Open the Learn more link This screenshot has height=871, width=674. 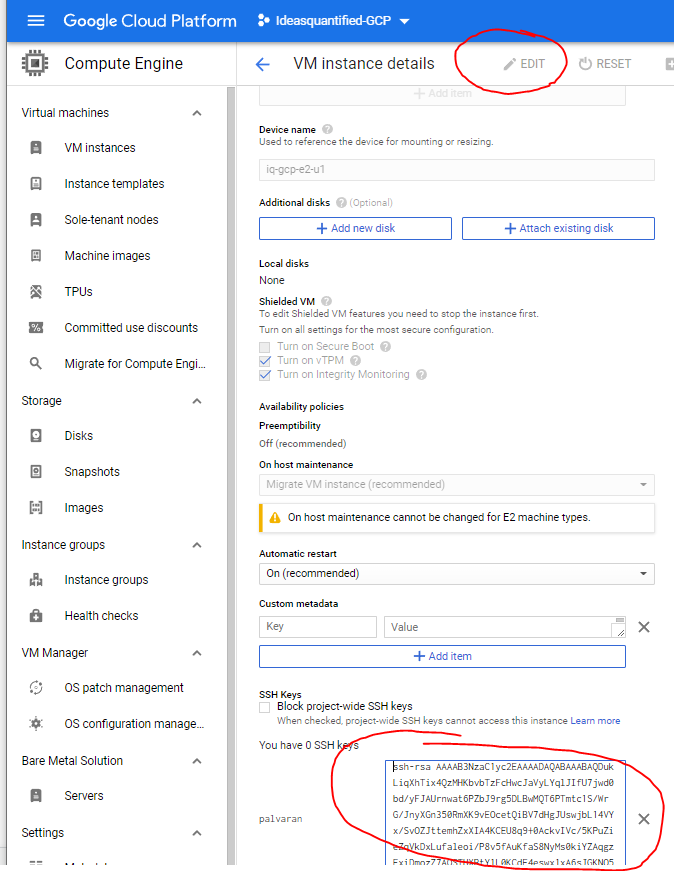595,720
